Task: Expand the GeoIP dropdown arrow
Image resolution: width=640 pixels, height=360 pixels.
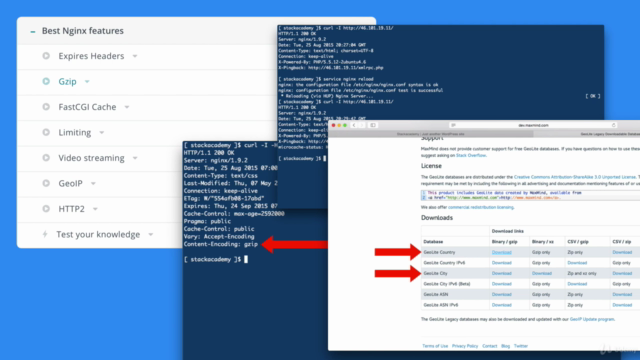Action: point(93,184)
